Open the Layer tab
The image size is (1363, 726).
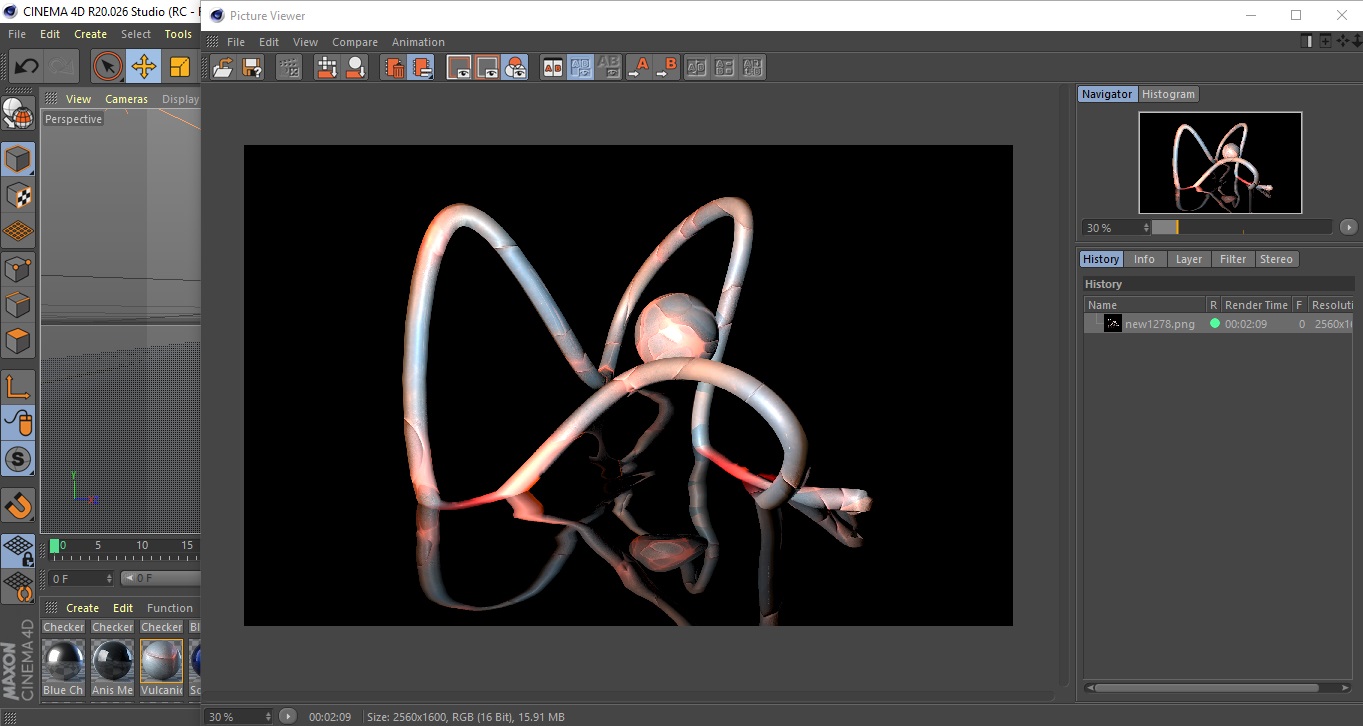pos(1189,259)
